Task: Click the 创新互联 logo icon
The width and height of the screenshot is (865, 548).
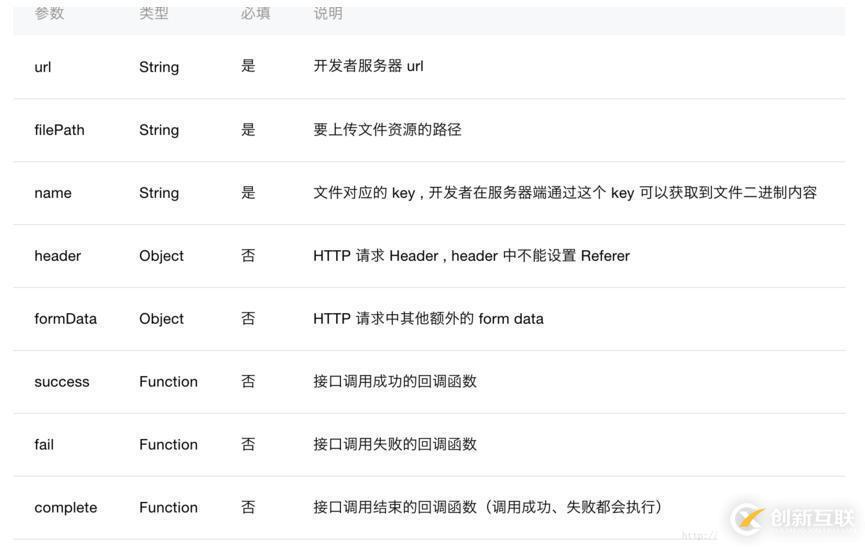Action: pyautogui.click(x=747, y=518)
